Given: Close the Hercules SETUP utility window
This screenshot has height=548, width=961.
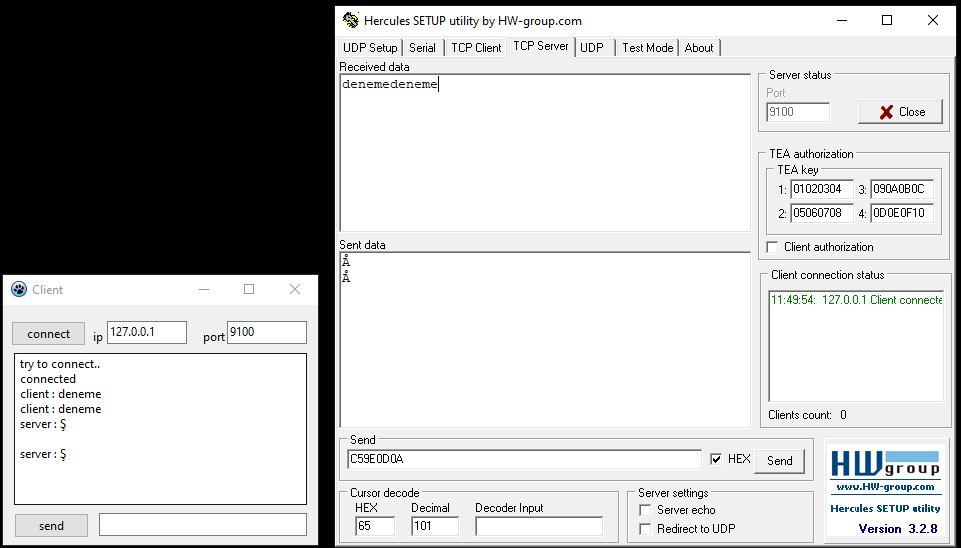Looking at the screenshot, I should [933, 20].
